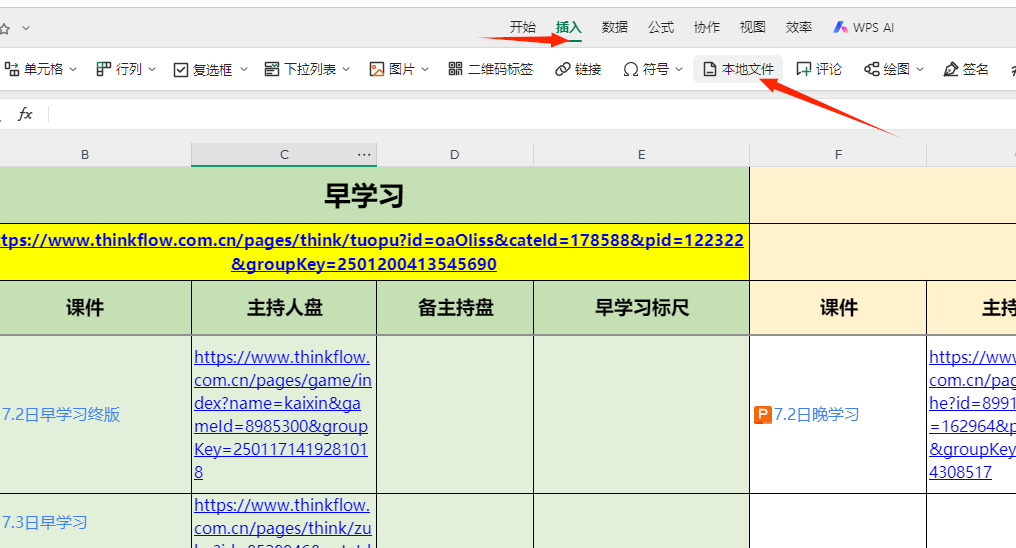1016x548 pixels.
Task: Click the orange PPT icon beside 7.2日晚学习
Action: [762, 414]
